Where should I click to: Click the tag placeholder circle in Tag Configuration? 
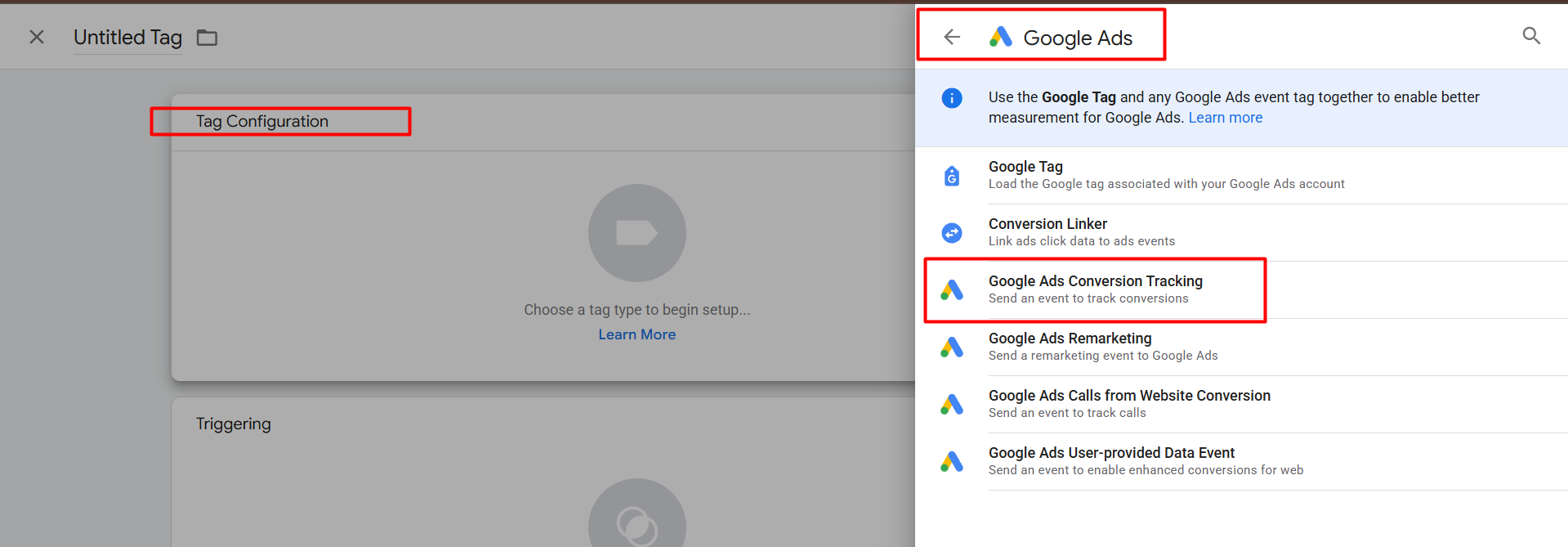pyautogui.click(x=637, y=233)
